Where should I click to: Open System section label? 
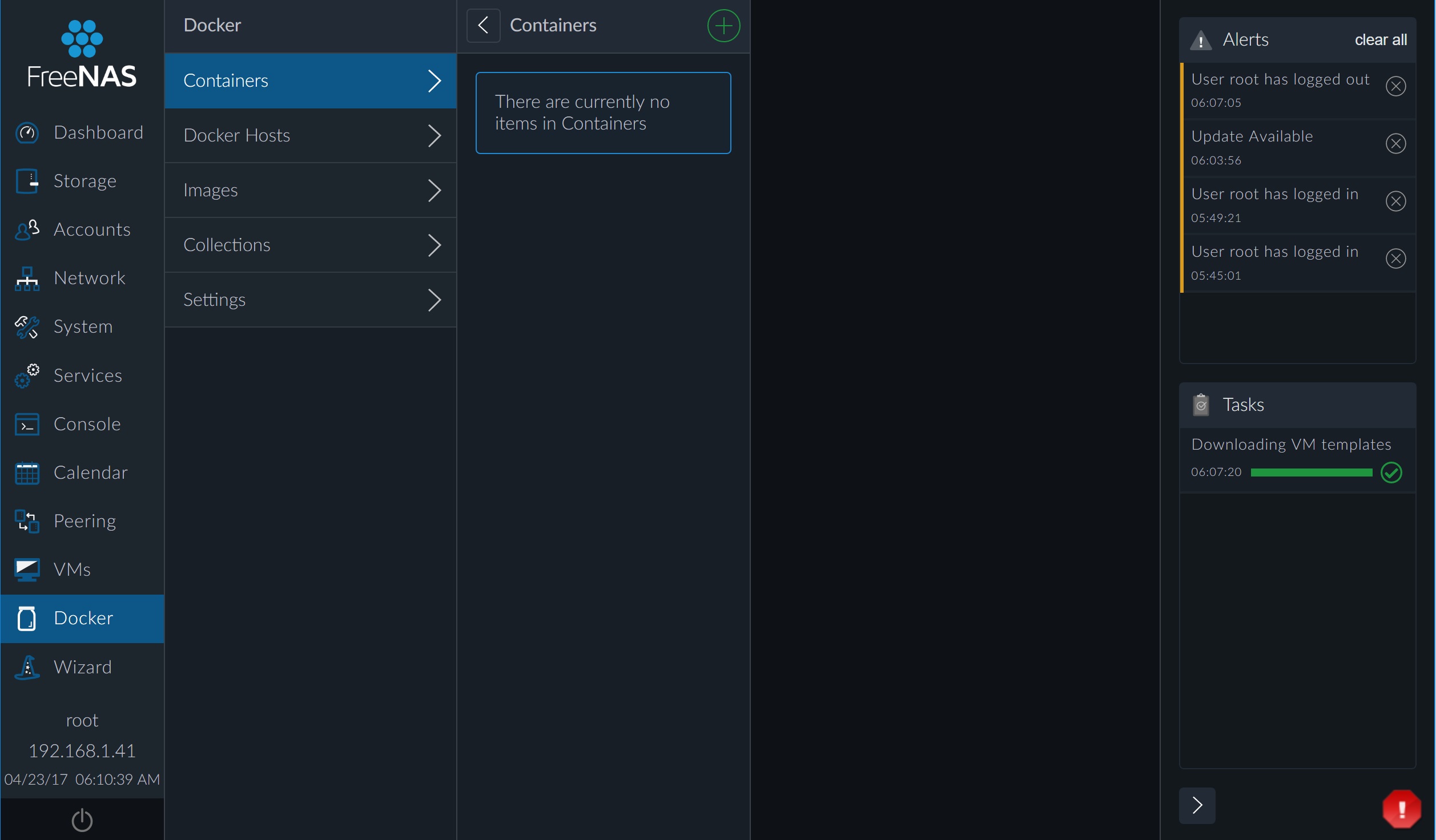[83, 326]
